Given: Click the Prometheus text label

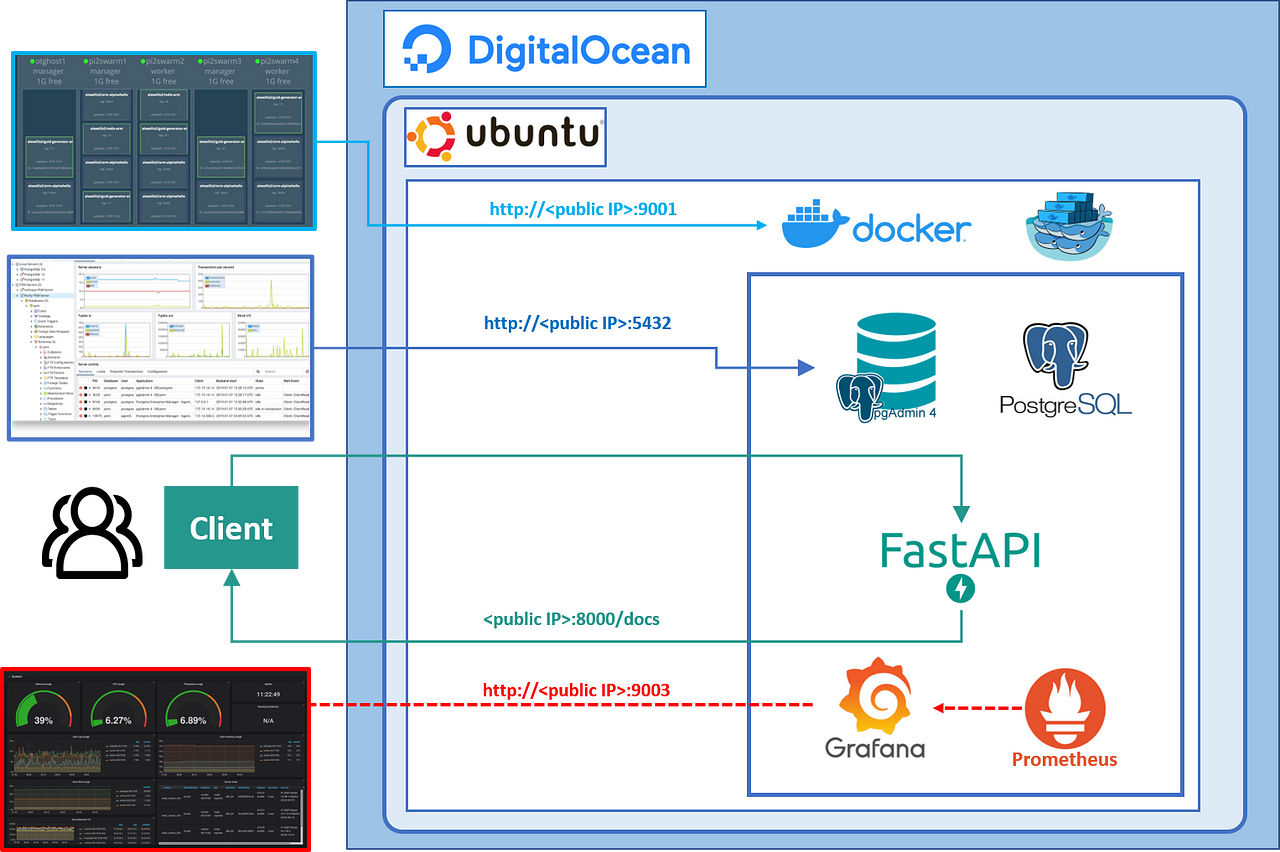Looking at the screenshot, I should (x=1064, y=759).
